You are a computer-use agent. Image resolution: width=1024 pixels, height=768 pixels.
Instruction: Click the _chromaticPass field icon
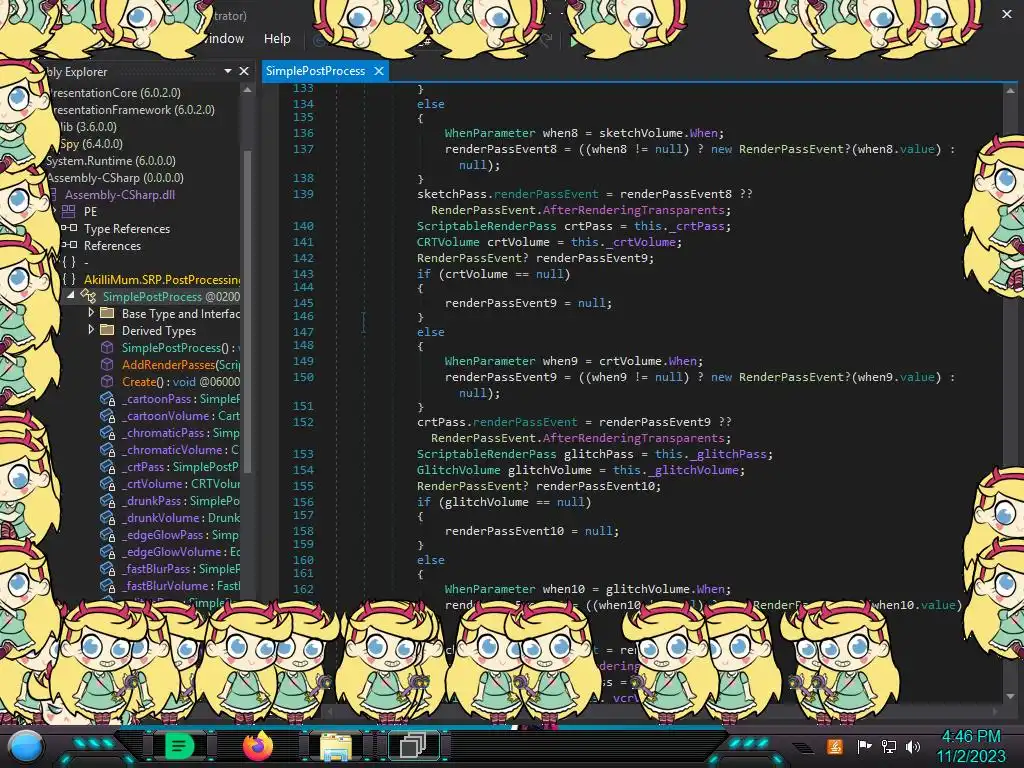pos(108,432)
